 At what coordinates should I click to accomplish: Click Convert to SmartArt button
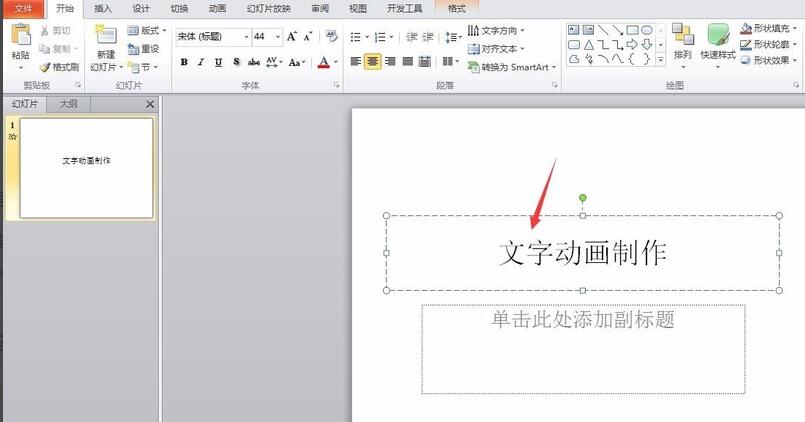511,67
